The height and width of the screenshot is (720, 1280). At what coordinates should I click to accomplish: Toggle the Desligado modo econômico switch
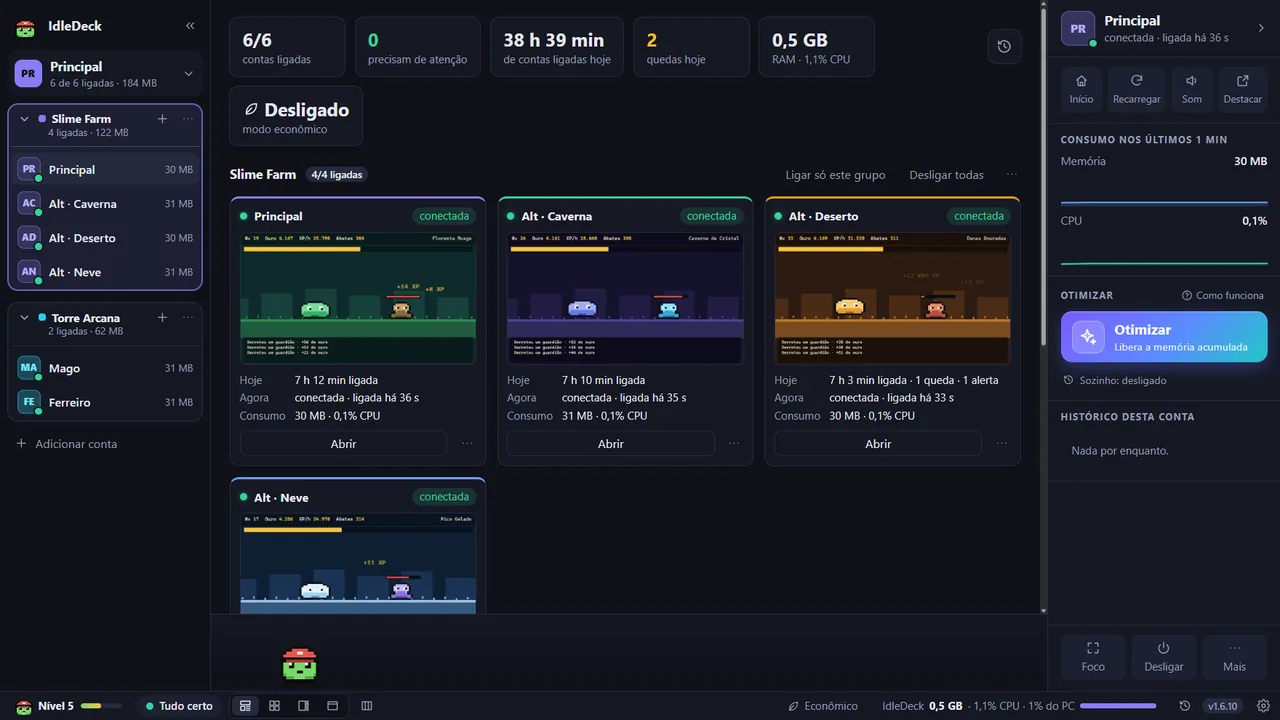coord(296,116)
